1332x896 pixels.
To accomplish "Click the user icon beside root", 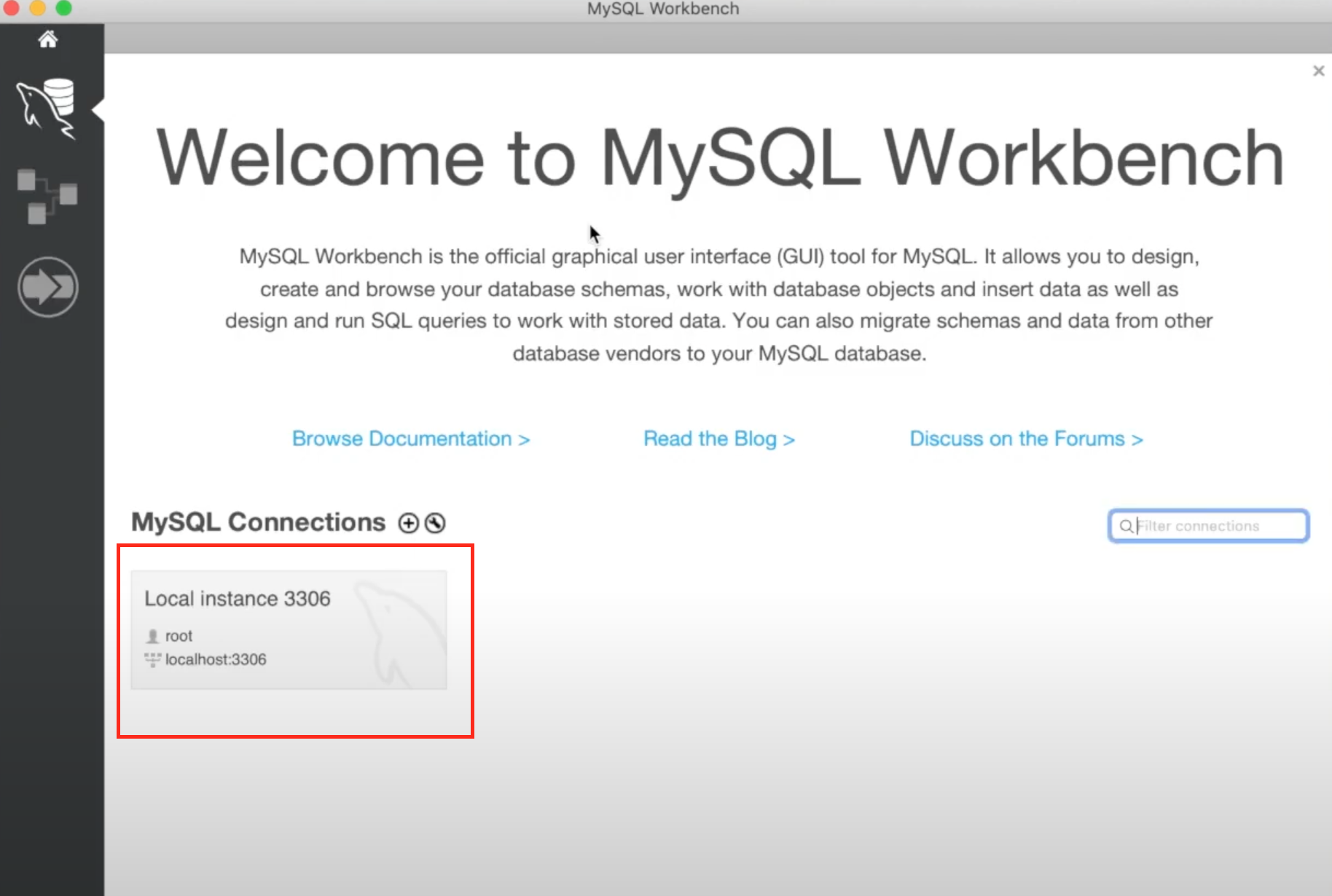I will 152,637.
